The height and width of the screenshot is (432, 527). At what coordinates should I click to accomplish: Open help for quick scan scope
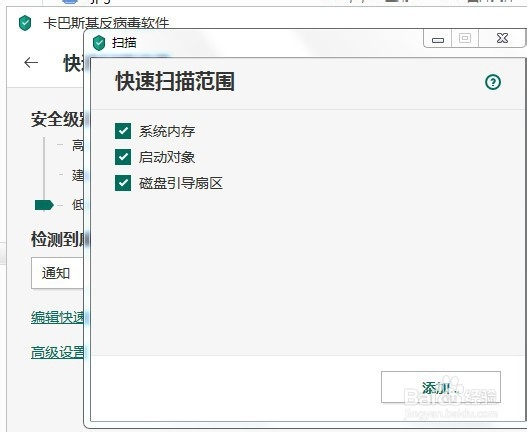coord(493,82)
